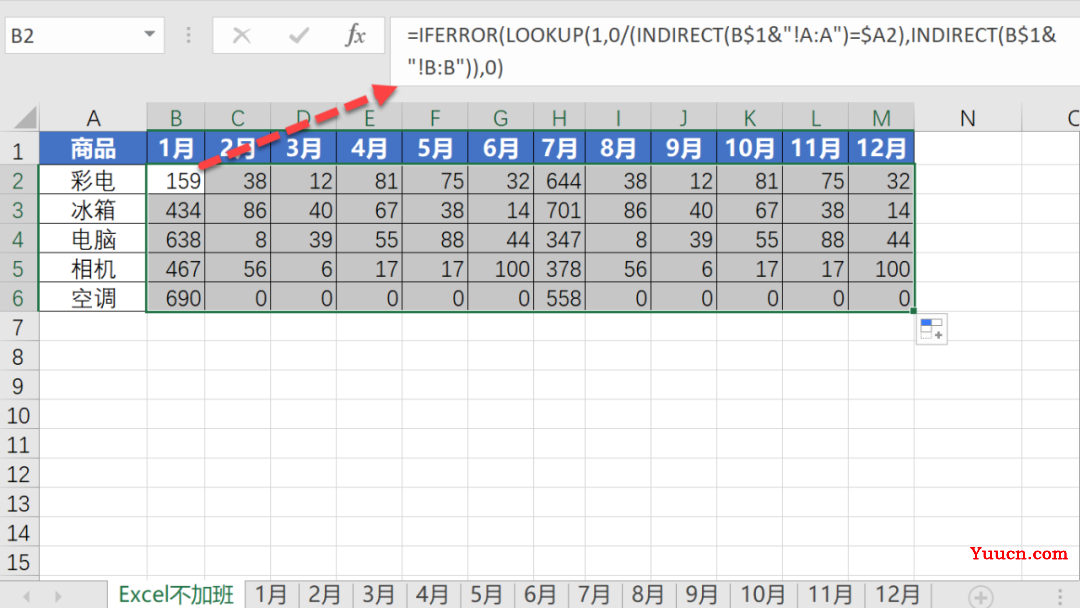Select cell B2 with value 159
This screenshot has width=1080, height=608.
(176, 180)
